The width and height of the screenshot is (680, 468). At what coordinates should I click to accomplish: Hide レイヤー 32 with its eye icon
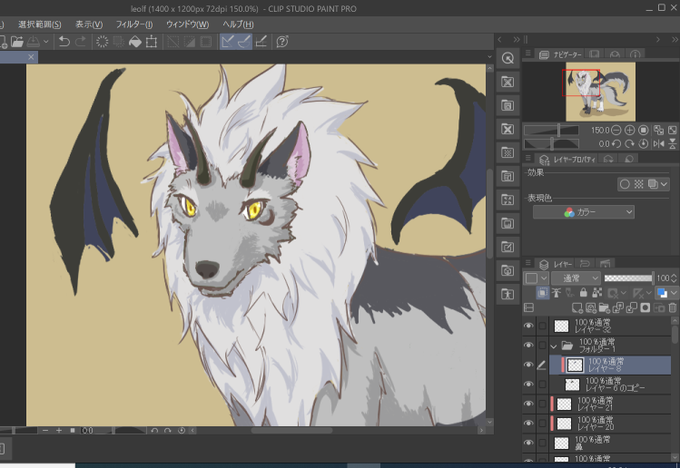[529, 326]
